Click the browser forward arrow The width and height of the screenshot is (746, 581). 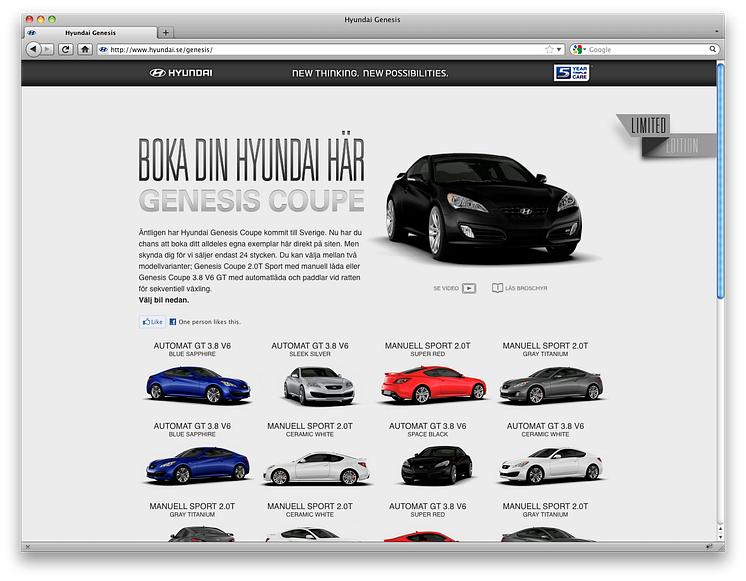point(47,49)
